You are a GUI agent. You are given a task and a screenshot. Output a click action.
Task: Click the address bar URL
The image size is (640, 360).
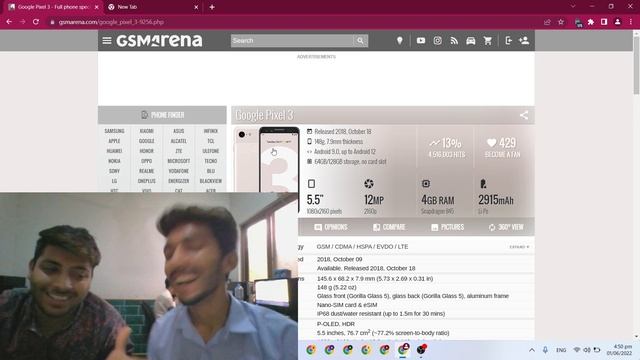click(111, 22)
